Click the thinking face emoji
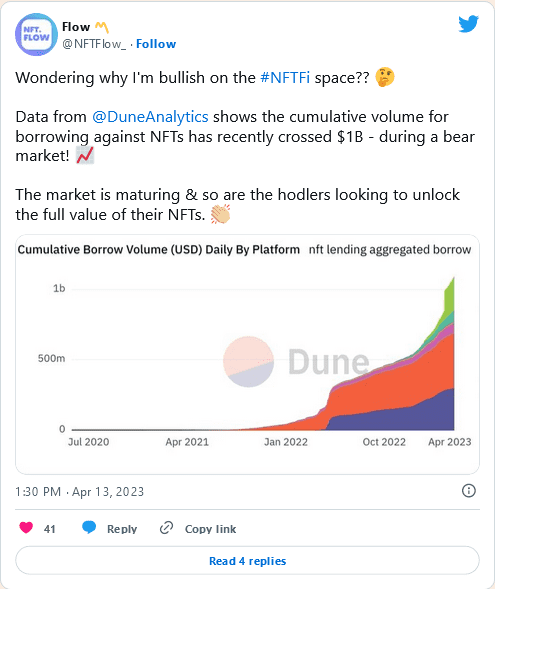The image size is (550, 654). coord(384,78)
